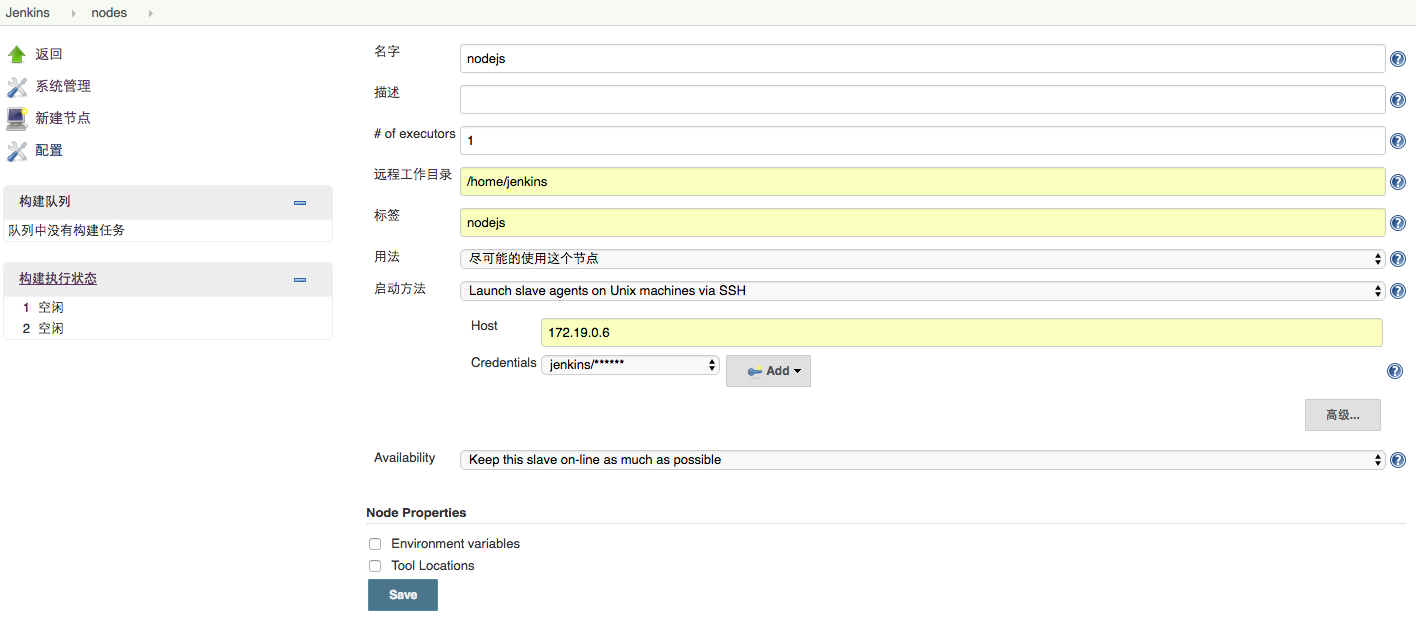This screenshot has height=623, width=1416.
Task: Enable Tool Locations checkbox
Action: pyautogui.click(x=375, y=566)
